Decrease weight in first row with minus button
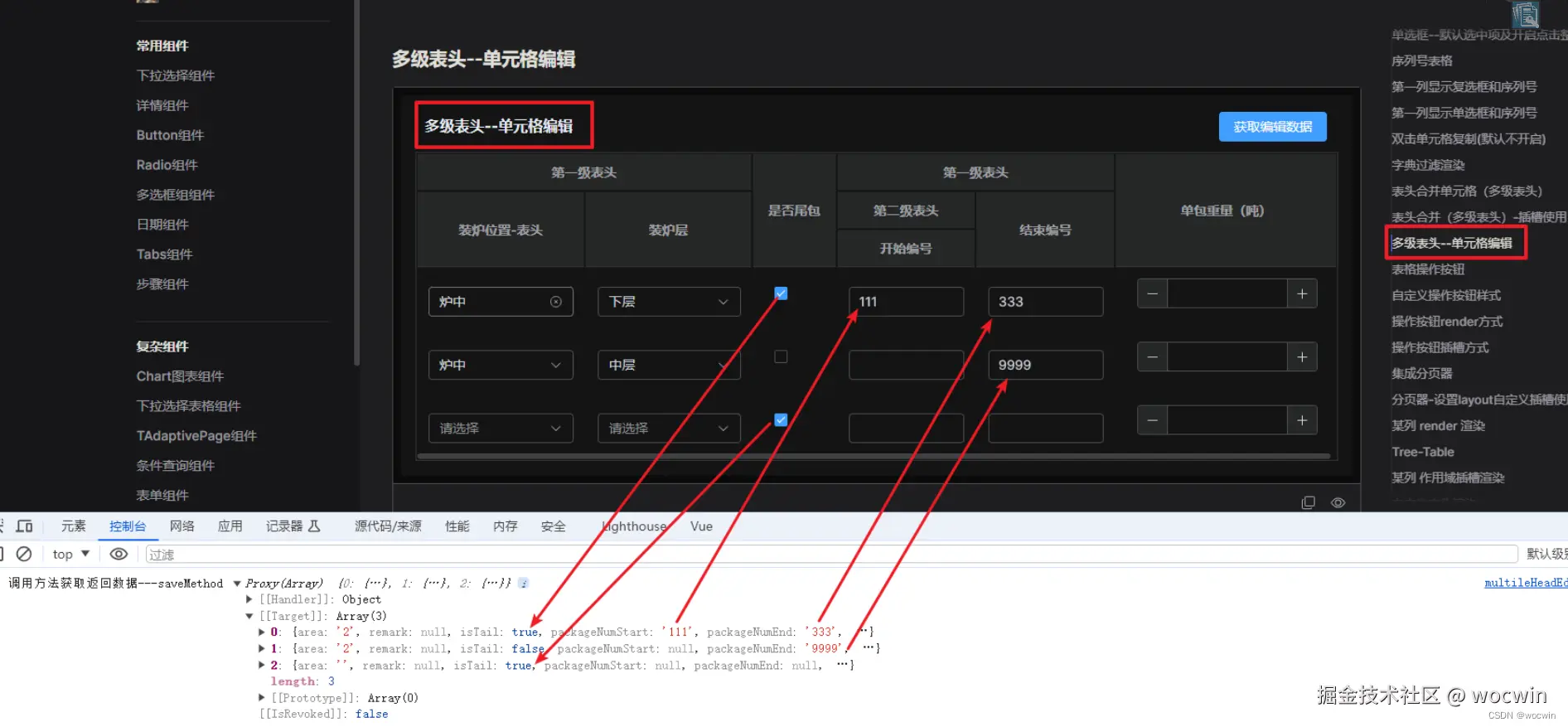 pos(1152,293)
